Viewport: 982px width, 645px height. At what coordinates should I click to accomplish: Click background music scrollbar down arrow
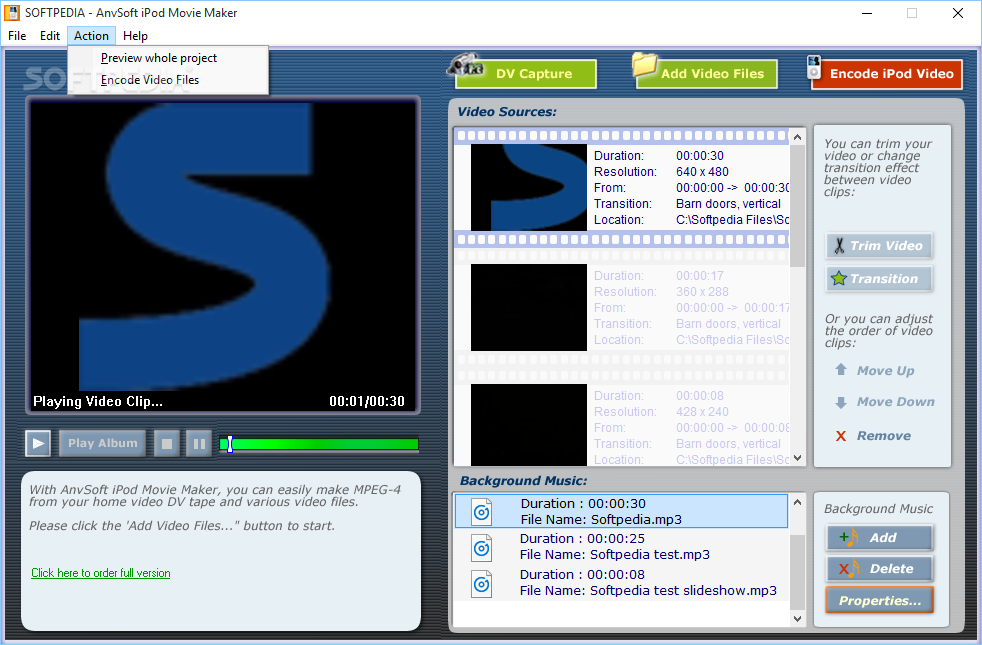797,619
